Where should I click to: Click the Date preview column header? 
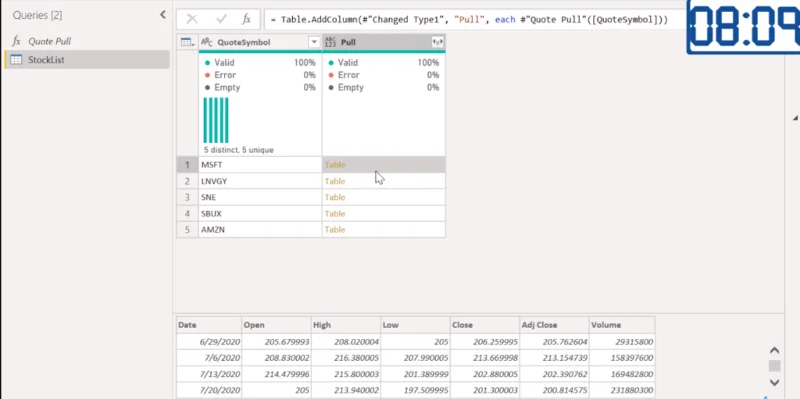(x=209, y=325)
